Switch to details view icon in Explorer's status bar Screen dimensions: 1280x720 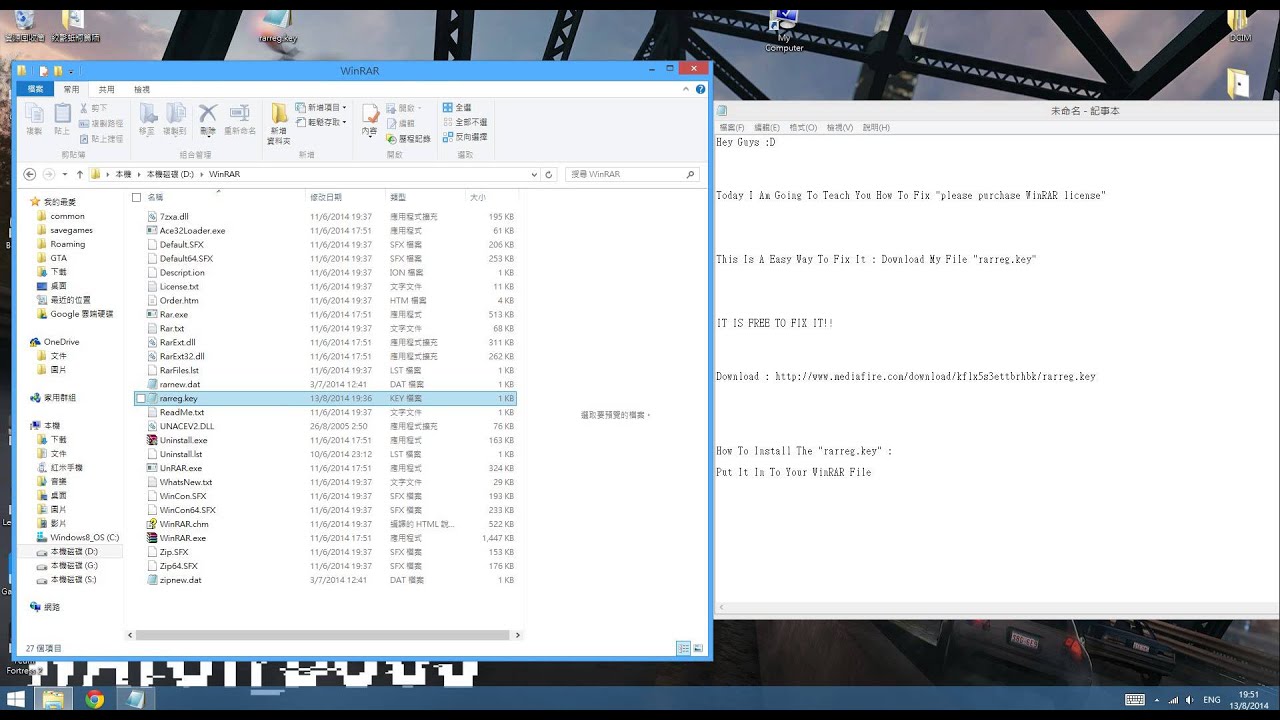tap(683, 648)
